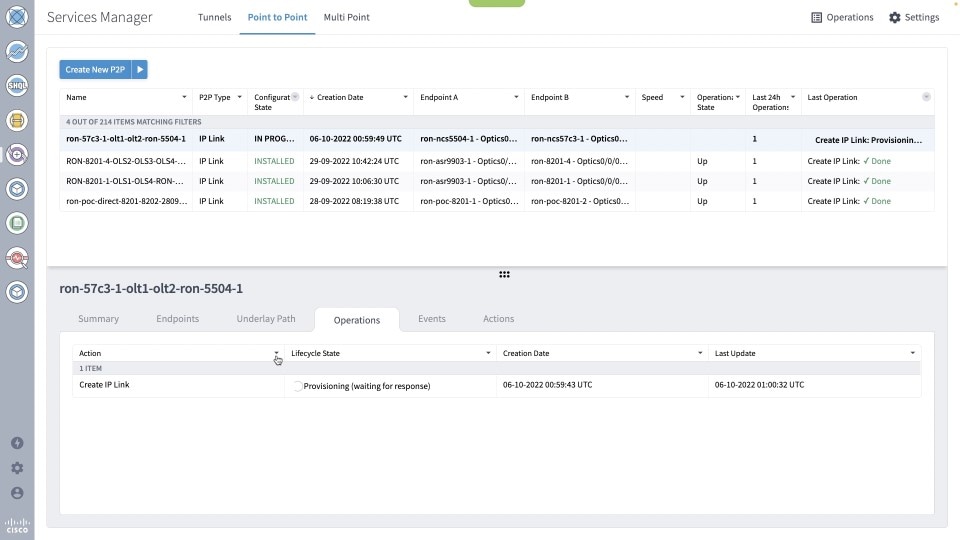Screen dimensions: 960x540
Task: Click the Cisco logo at sidebar bottom
Action: pos(17,526)
